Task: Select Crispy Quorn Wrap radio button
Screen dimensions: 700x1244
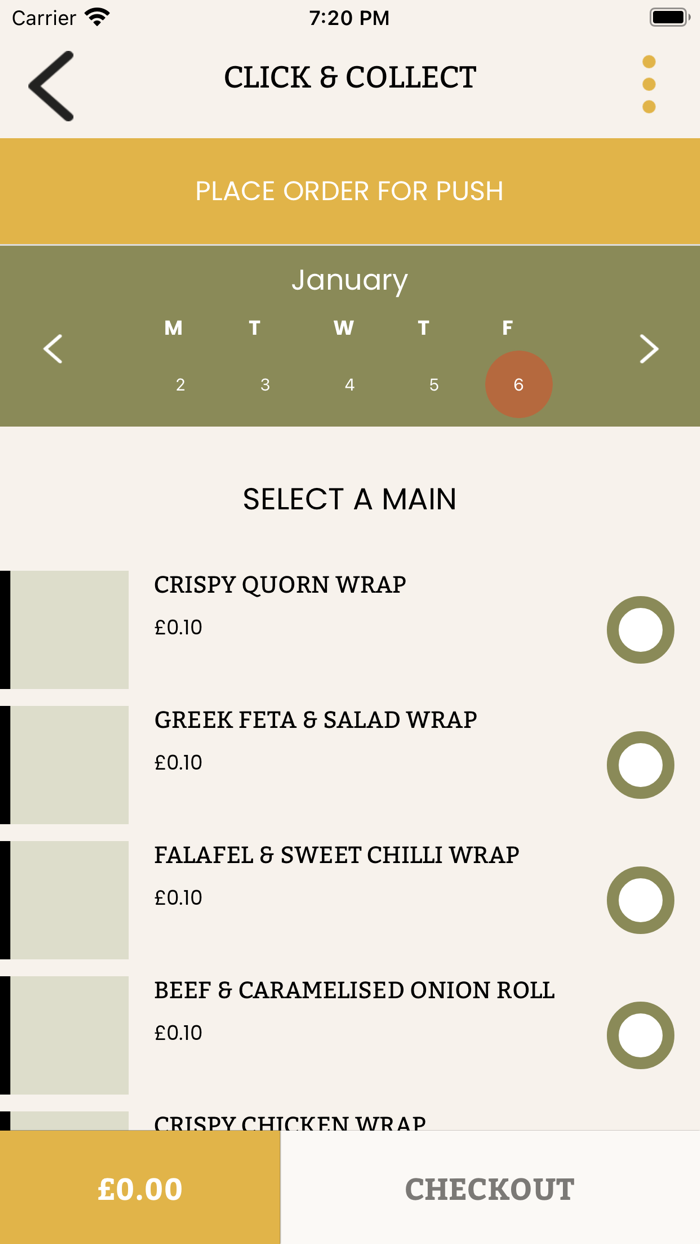Action: tap(640, 630)
